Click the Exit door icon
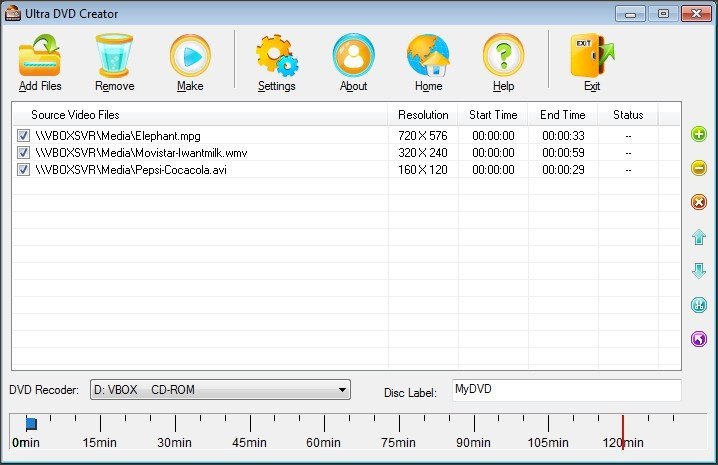 (x=592, y=55)
